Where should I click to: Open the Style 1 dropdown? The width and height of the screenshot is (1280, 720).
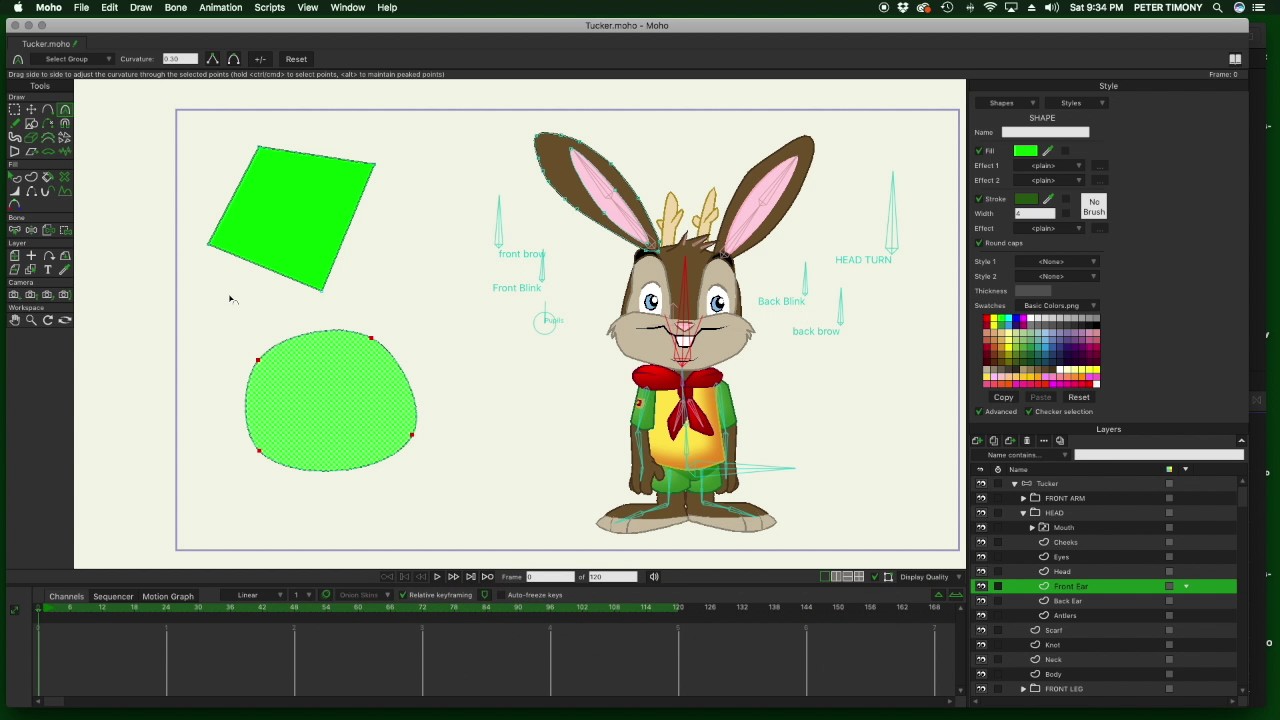[x=1056, y=262]
